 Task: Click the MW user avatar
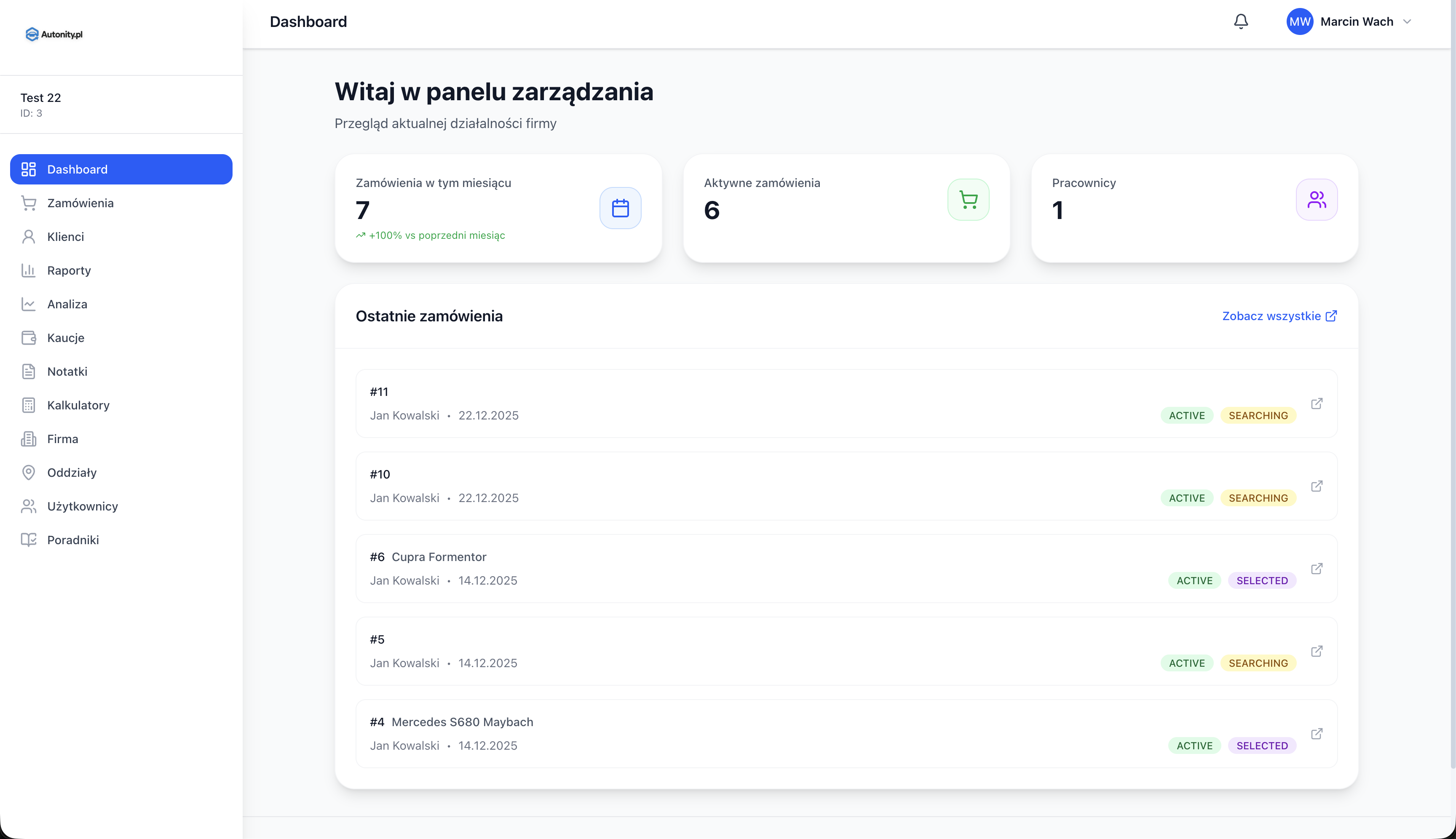pos(1299,22)
